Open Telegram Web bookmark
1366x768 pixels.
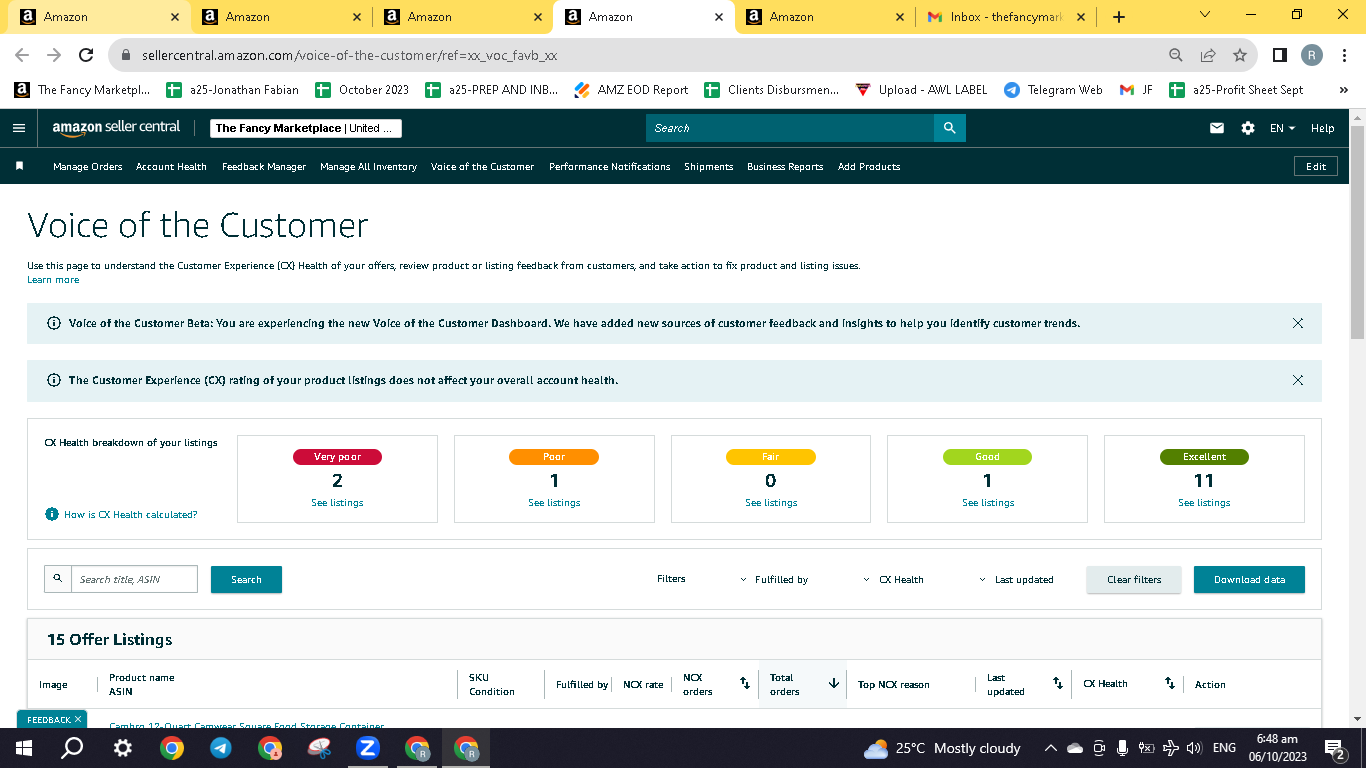(x=1053, y=90)
